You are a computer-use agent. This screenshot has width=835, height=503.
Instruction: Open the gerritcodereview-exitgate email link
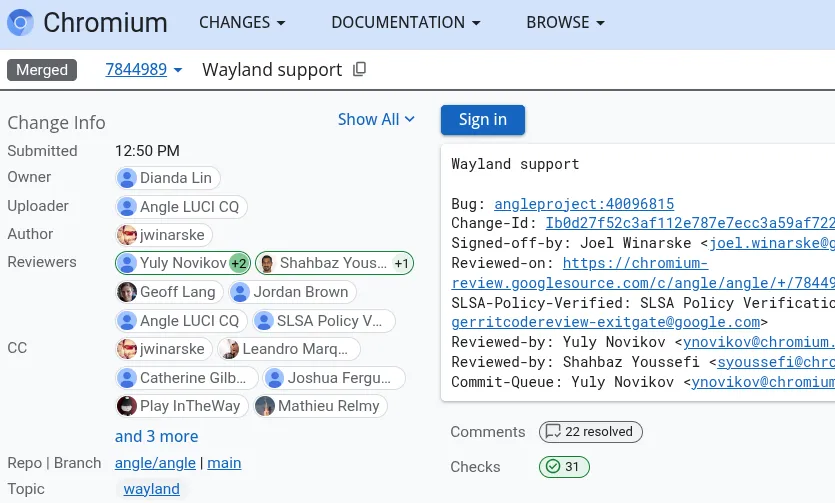[605, 322]
